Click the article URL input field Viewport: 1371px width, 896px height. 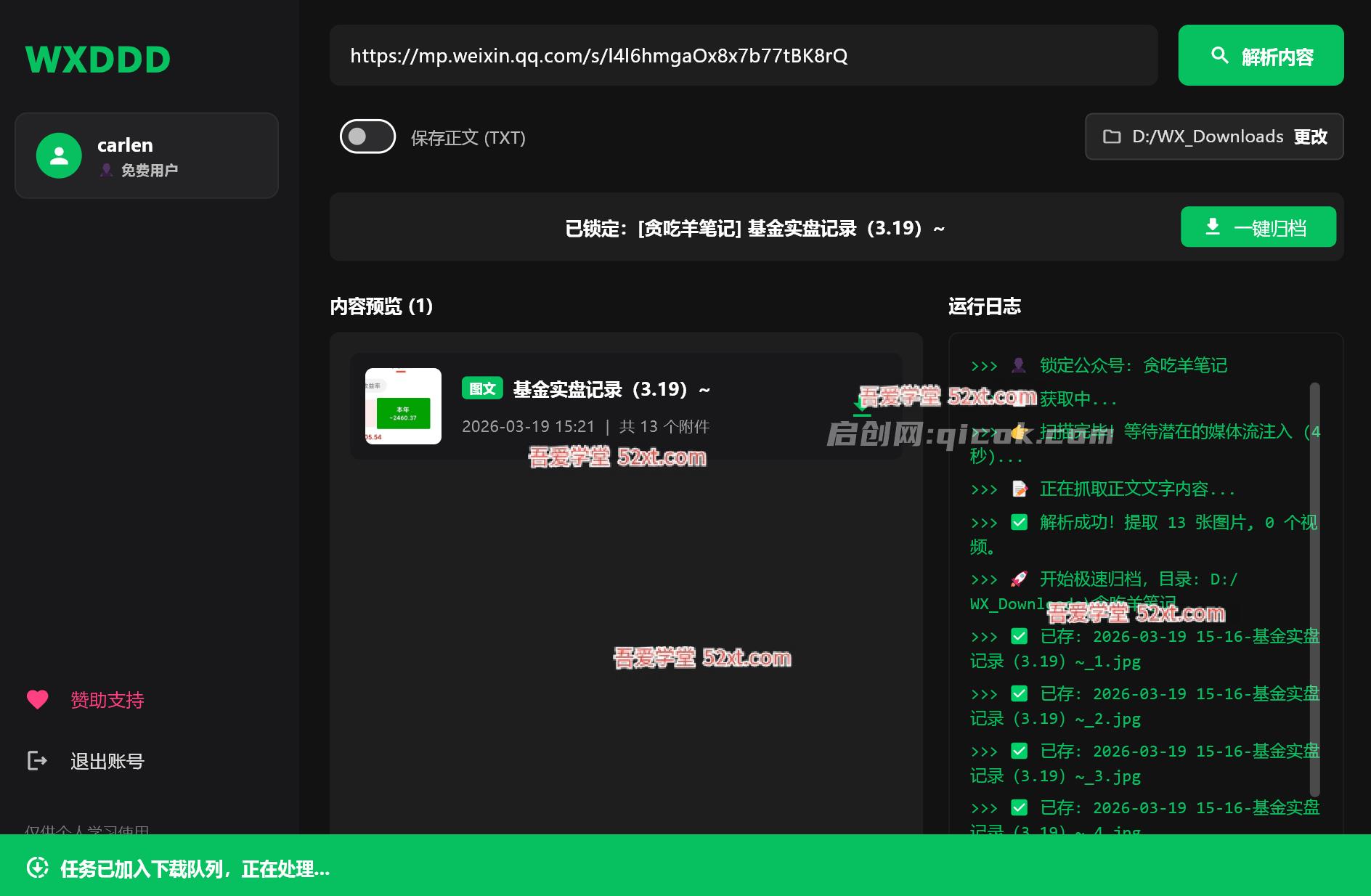coord(744,55)
